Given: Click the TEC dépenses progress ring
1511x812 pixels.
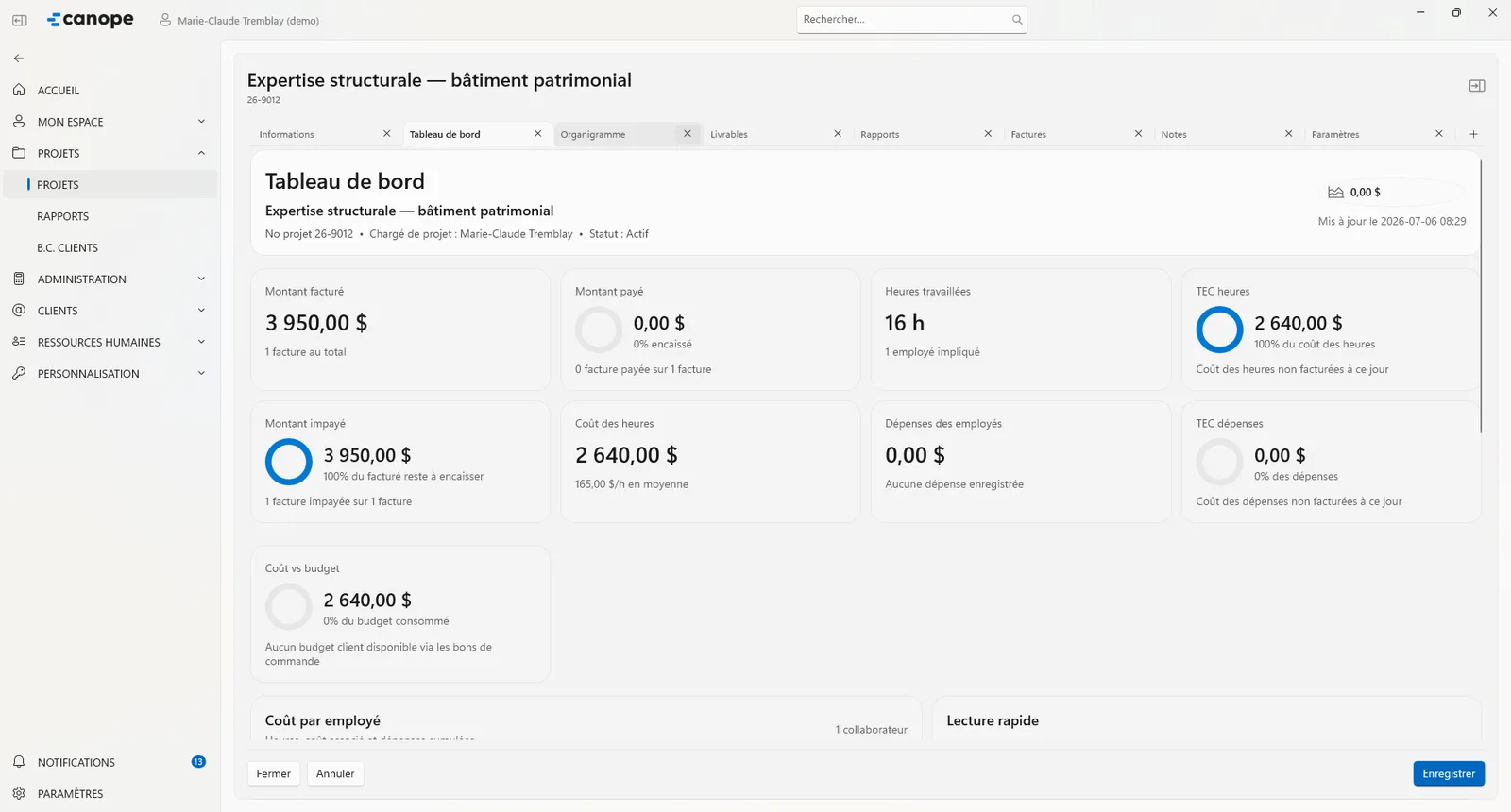Looking at the screenshot, I should [1219, 463].
